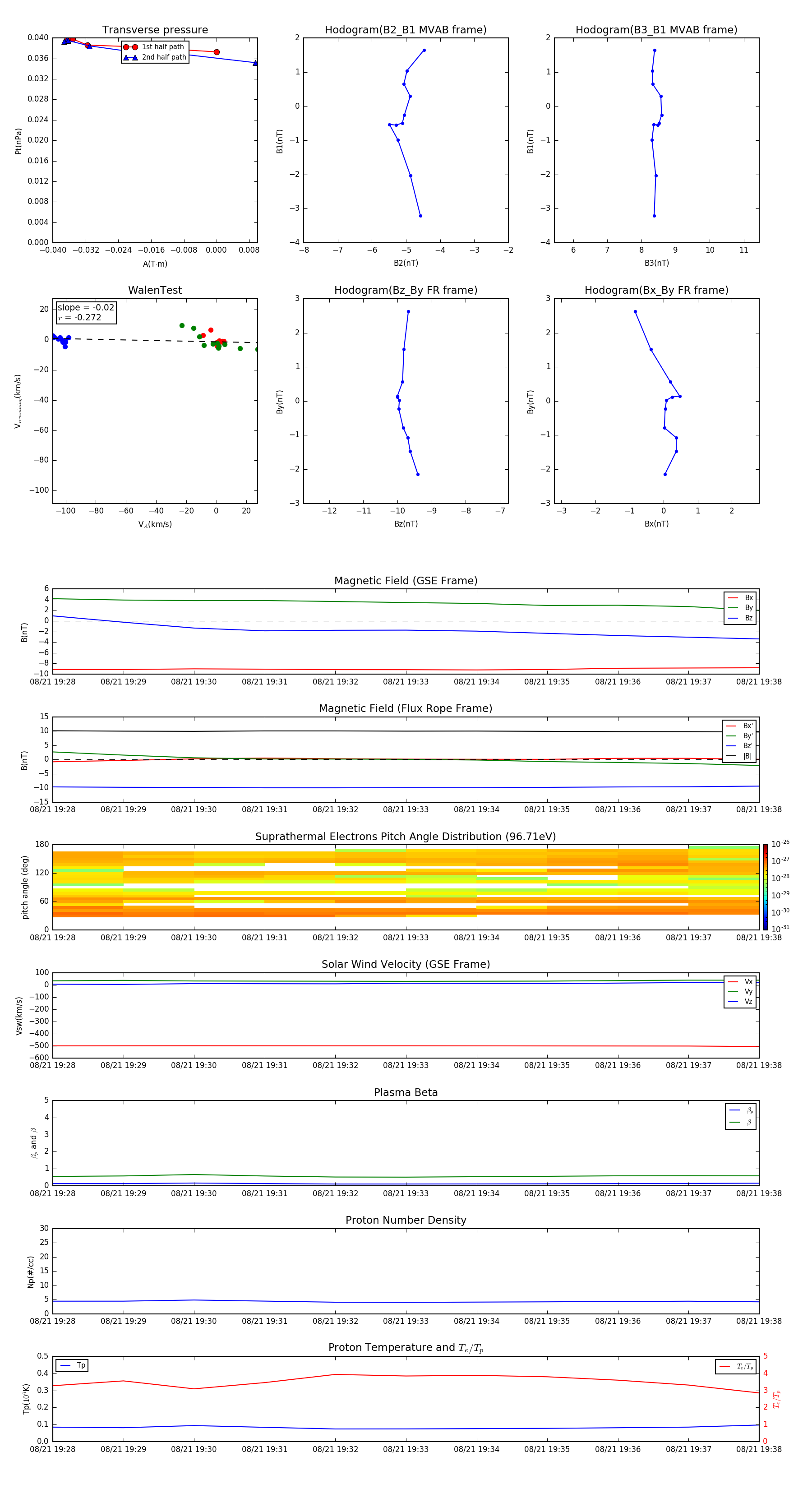Select the By' legend entry
The image size is (812, 1489).
coord(740,736)
